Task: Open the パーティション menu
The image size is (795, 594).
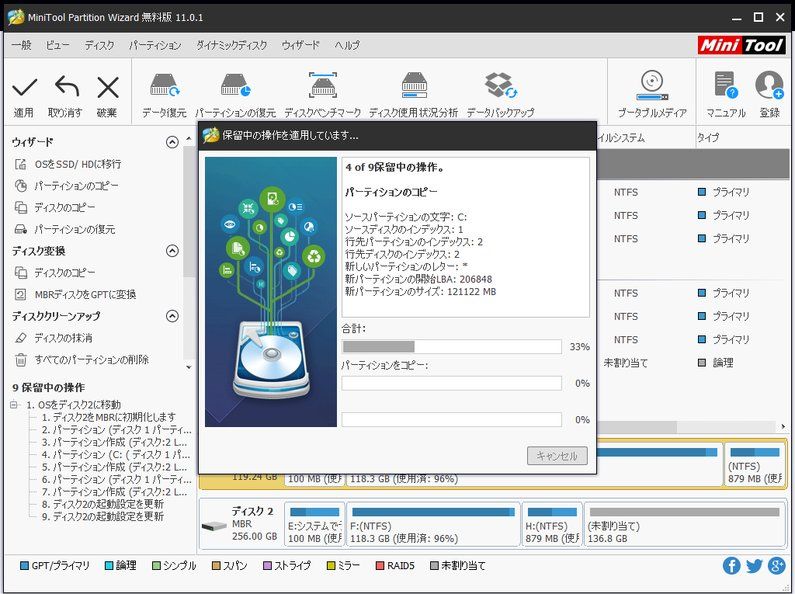Action: coord(155,45)
